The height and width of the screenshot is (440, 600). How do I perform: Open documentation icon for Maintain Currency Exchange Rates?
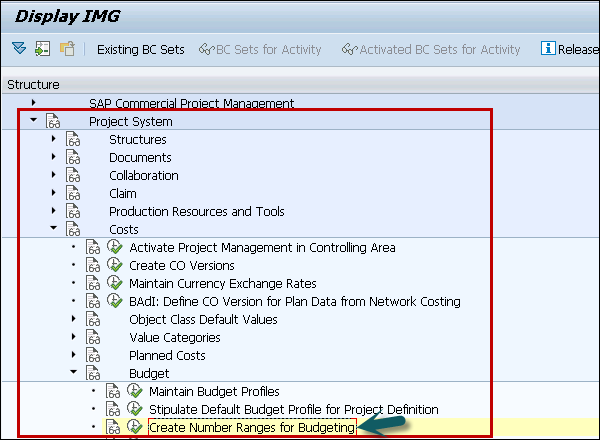[x=93, y=284]
